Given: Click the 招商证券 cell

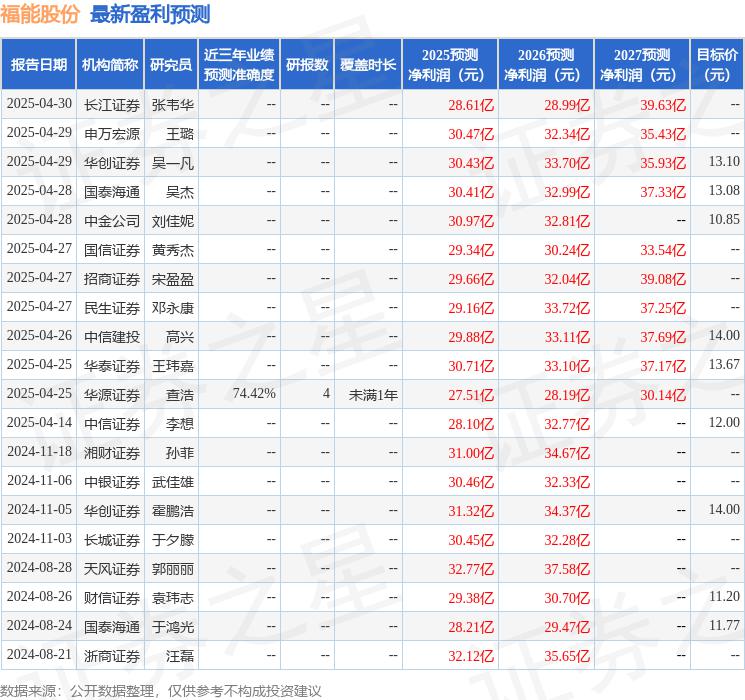Looking at the screenshot, I should tap(112, 279).
